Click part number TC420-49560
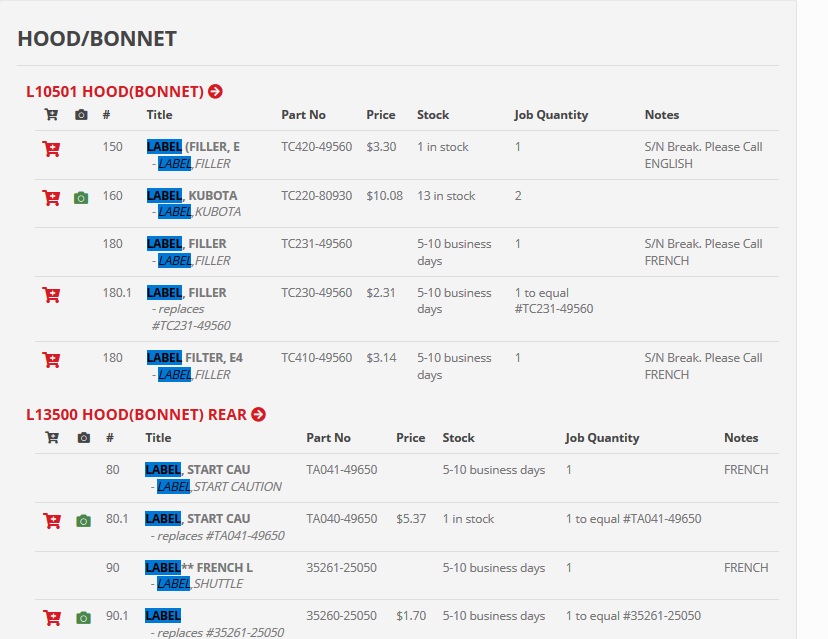The height and width of the screenshot is (639, 828). click(x=316, y=147)
